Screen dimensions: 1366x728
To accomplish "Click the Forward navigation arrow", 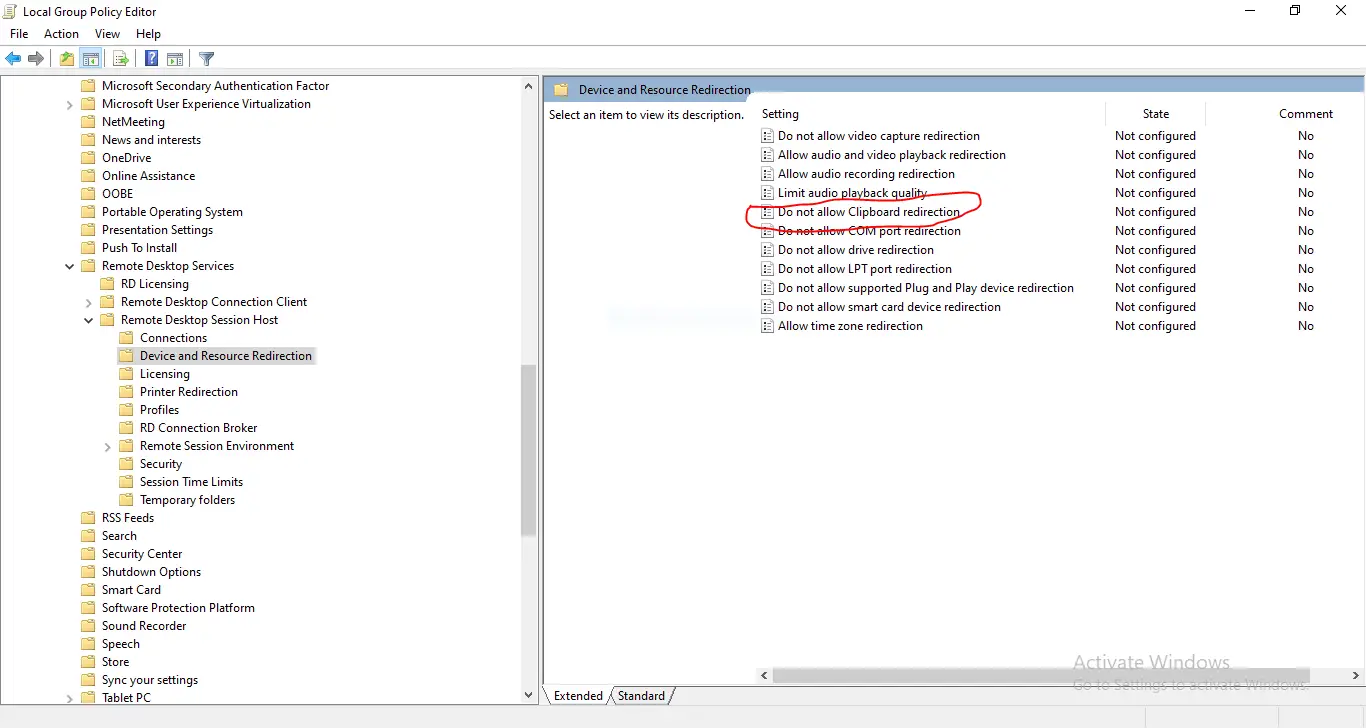I will [x=36, y=58].
